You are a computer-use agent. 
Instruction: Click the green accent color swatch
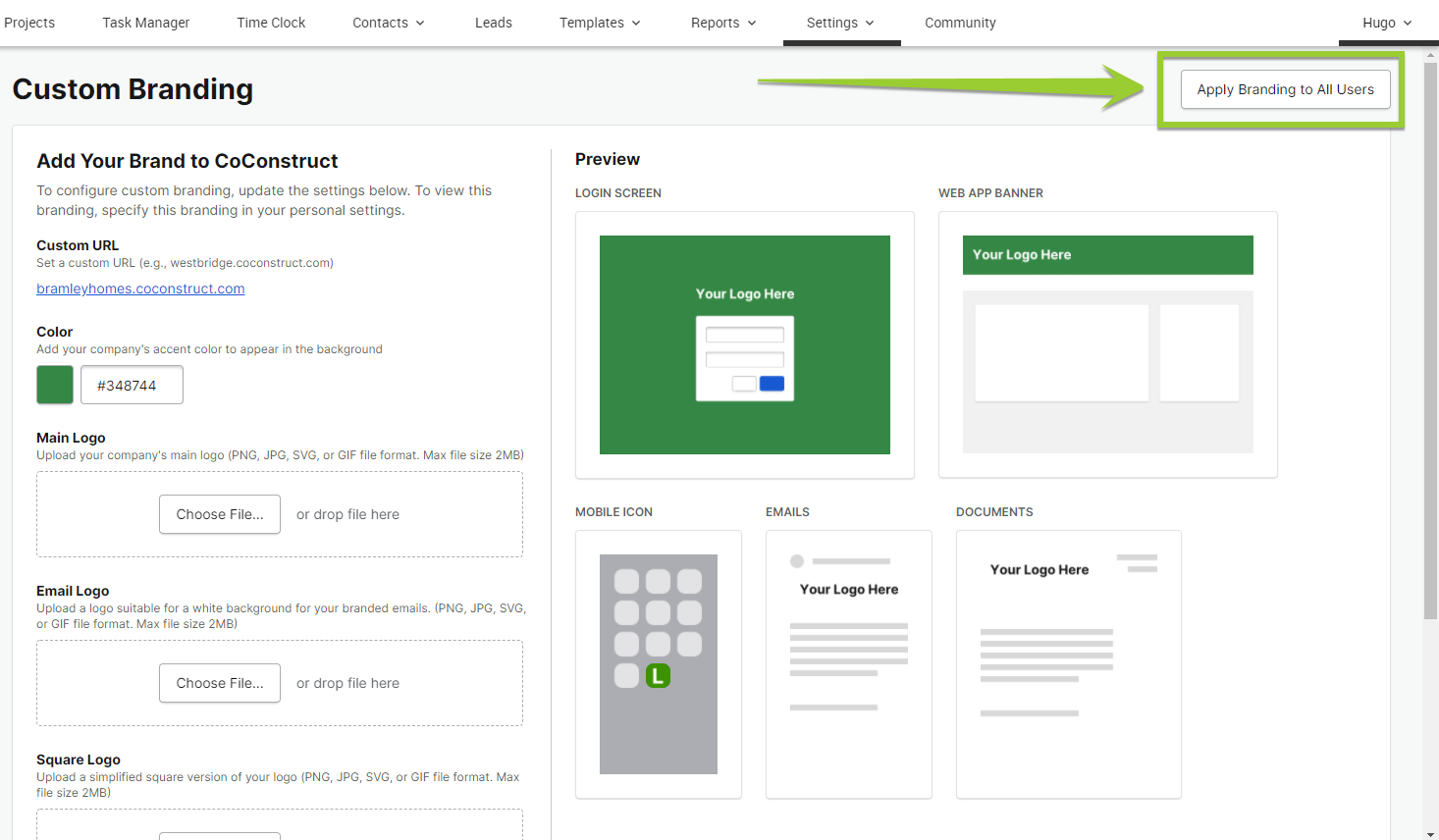[x=55, y=385]
